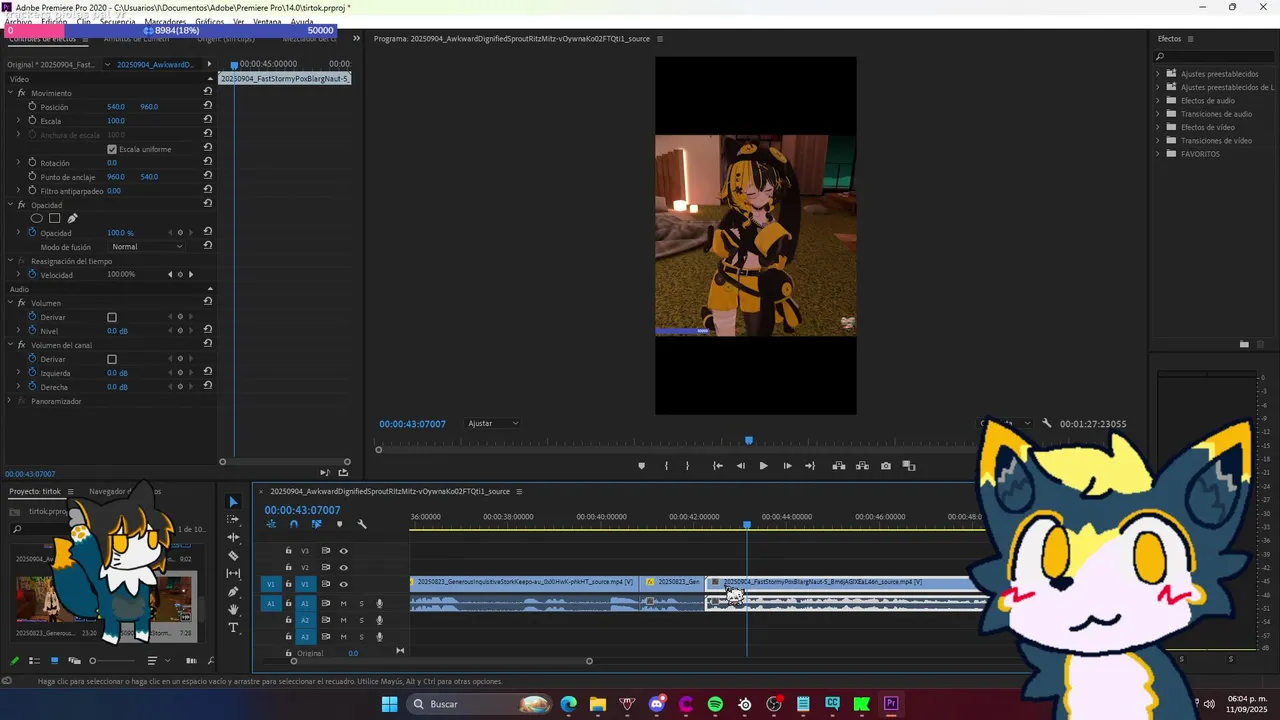
Task: Select the Razor tool
Action: [x=233, y=556]
